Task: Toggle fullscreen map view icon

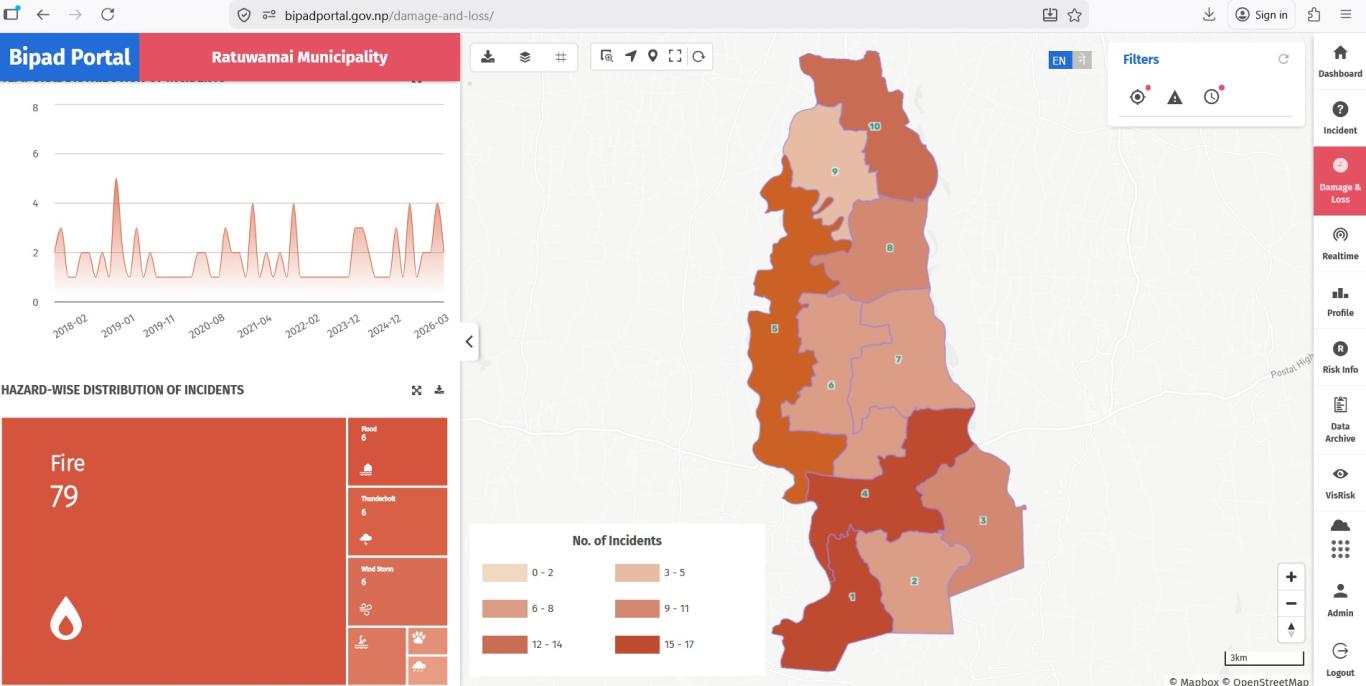Action: 675,56
